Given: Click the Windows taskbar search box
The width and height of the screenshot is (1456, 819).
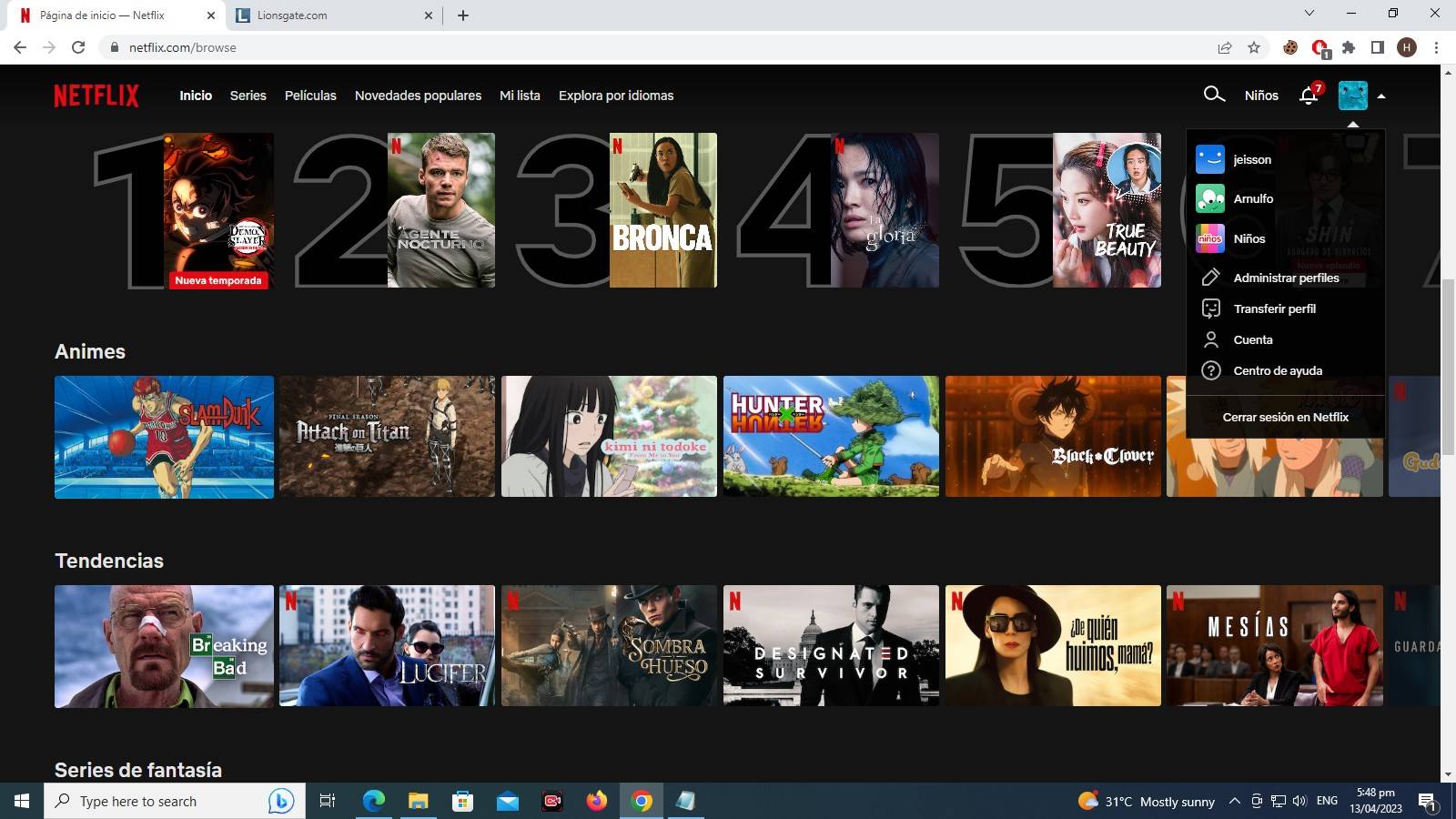Looking at the screenshot, I should [175, 801].
